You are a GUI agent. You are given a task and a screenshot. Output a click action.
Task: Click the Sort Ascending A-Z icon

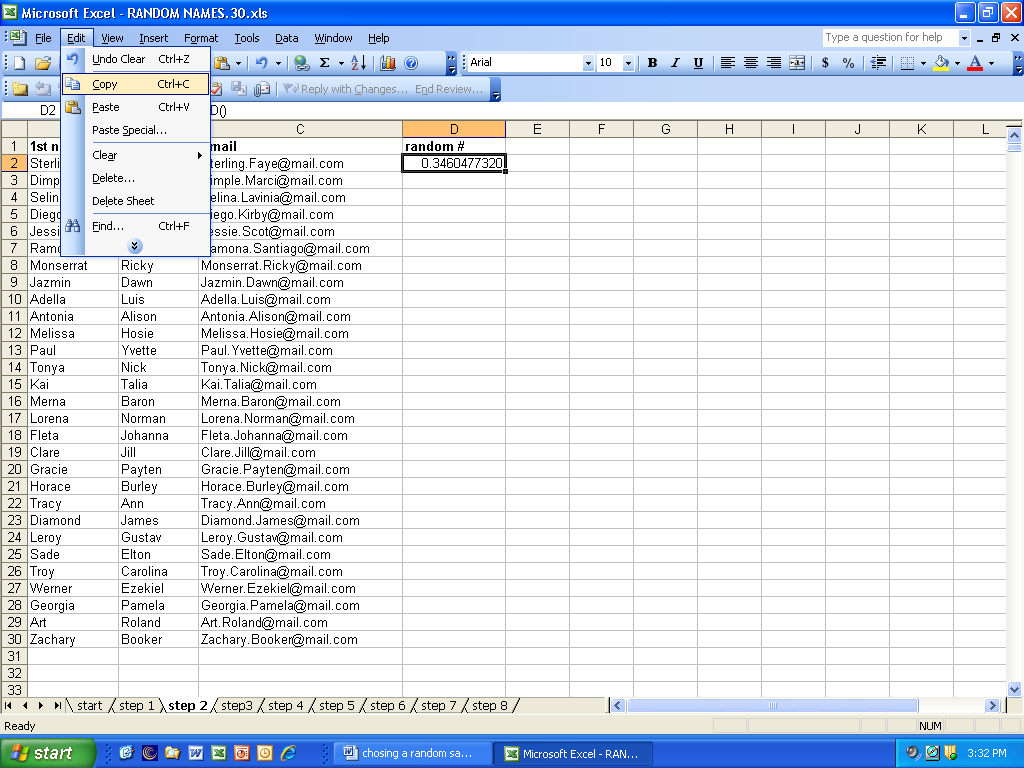pyautogui.click(x=359, y=63)
